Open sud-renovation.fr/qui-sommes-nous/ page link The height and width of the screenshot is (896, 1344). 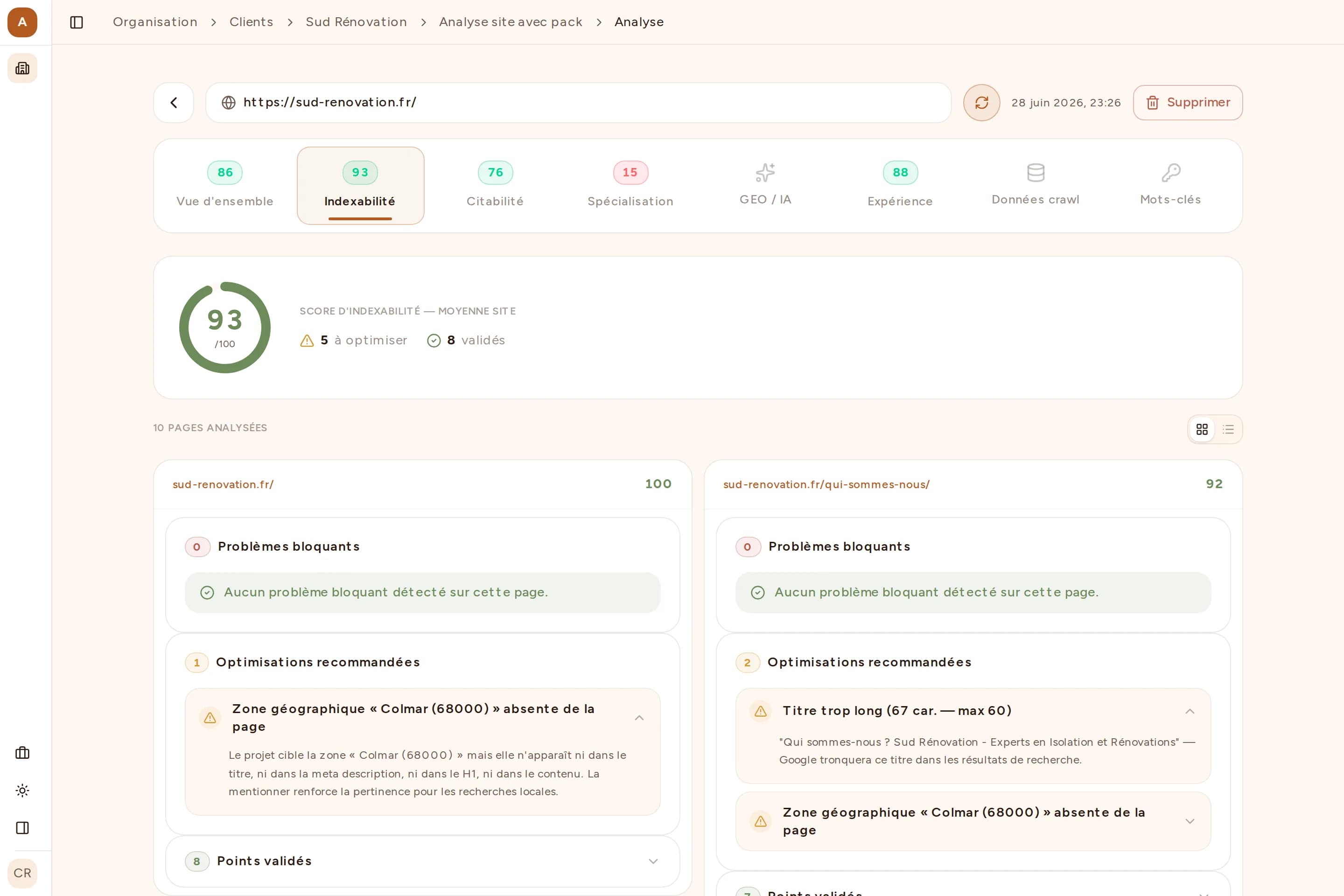tap(826, 484)
